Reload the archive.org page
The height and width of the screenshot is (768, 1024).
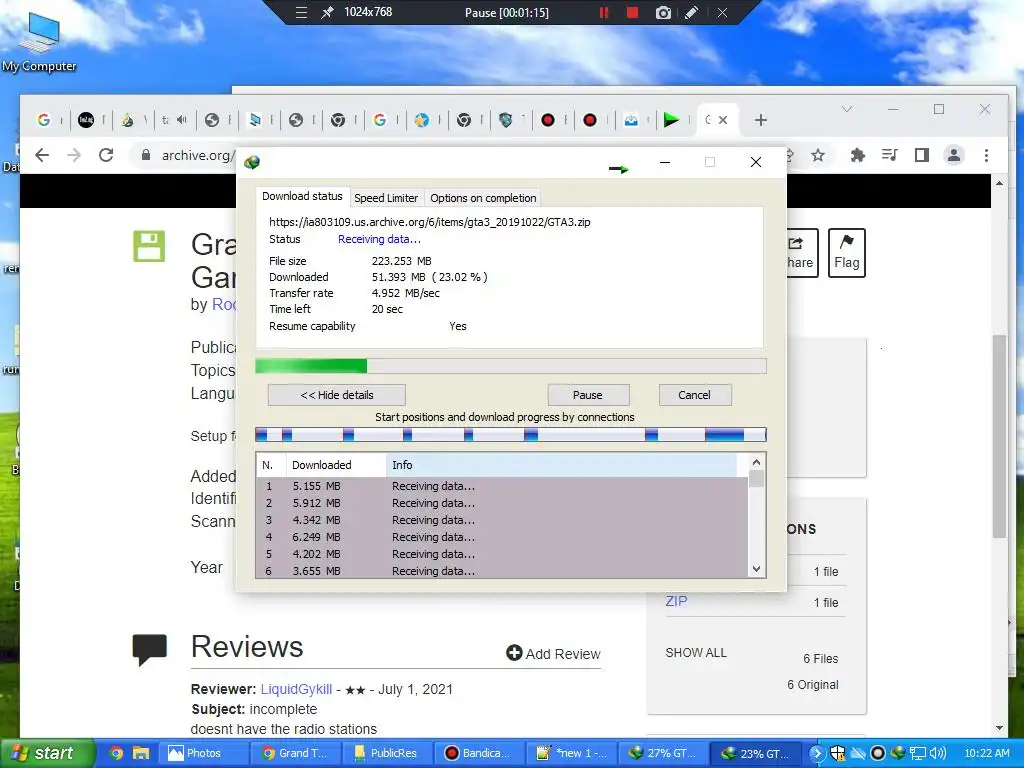pyautogui.click(x=106, y=155)
